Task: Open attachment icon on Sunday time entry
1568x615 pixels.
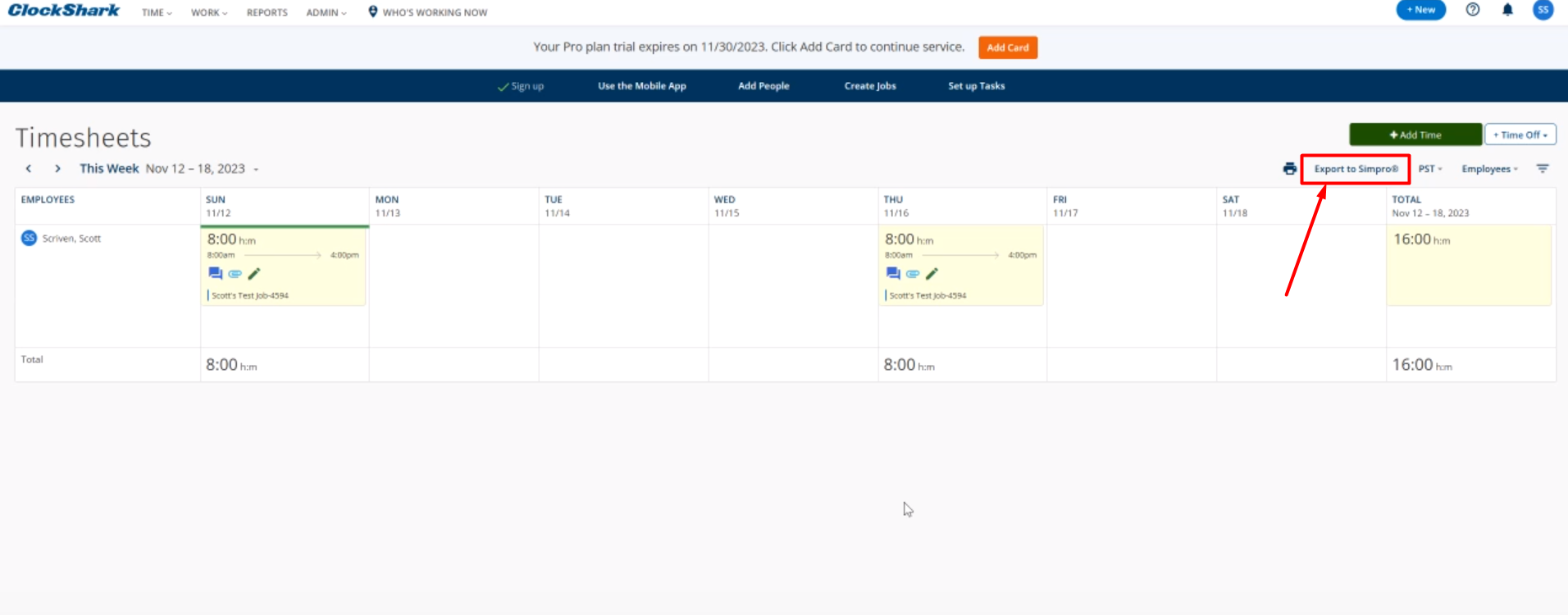Action: pos(235,274)
